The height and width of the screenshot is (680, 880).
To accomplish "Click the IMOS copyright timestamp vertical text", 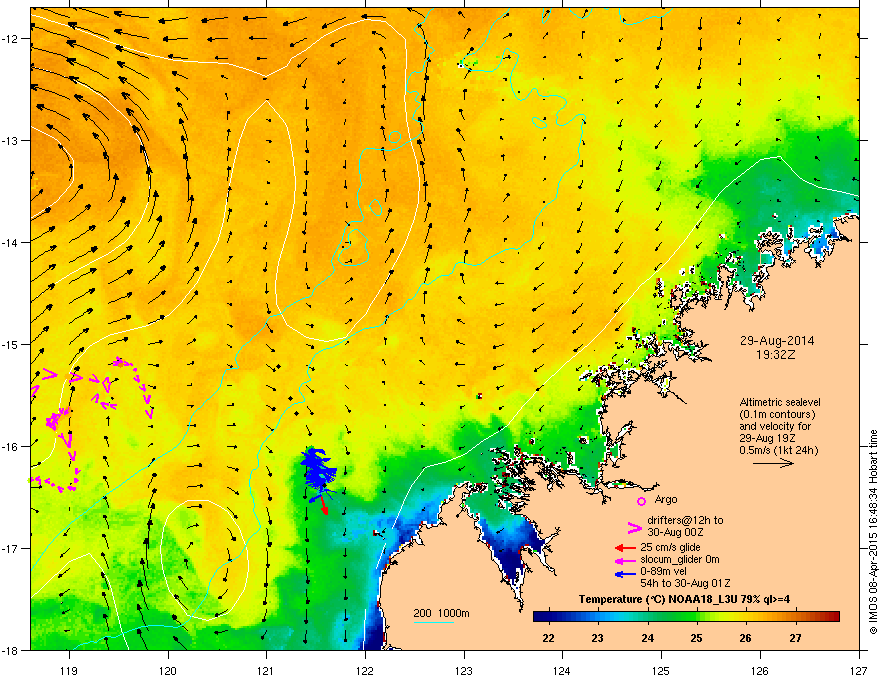I will (873, 532).
